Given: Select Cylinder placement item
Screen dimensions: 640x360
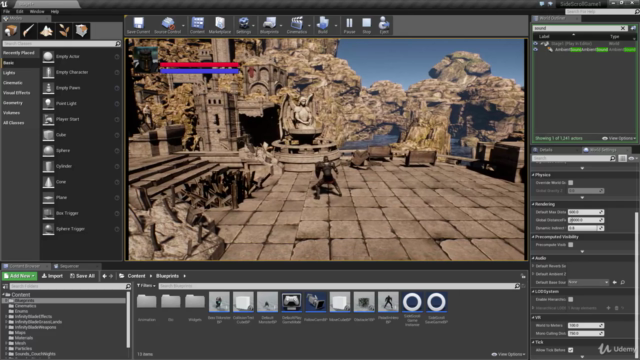Looking at the screenshot, I should [x=81, y=166].
